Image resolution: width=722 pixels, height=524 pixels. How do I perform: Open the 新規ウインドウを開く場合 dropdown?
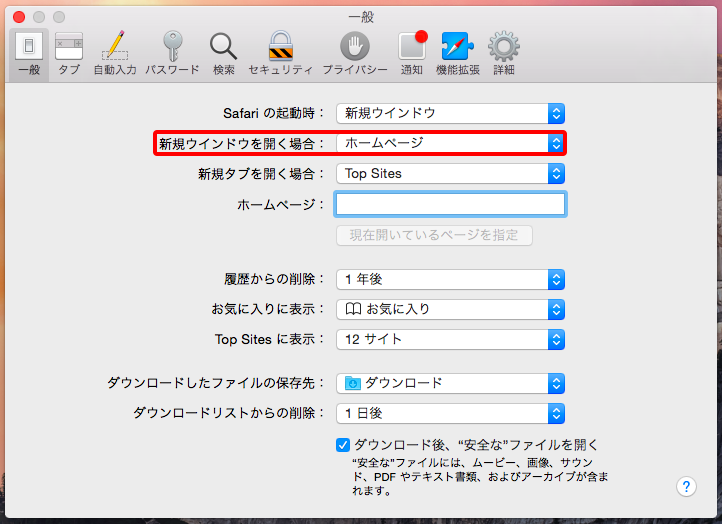[450, 143]
